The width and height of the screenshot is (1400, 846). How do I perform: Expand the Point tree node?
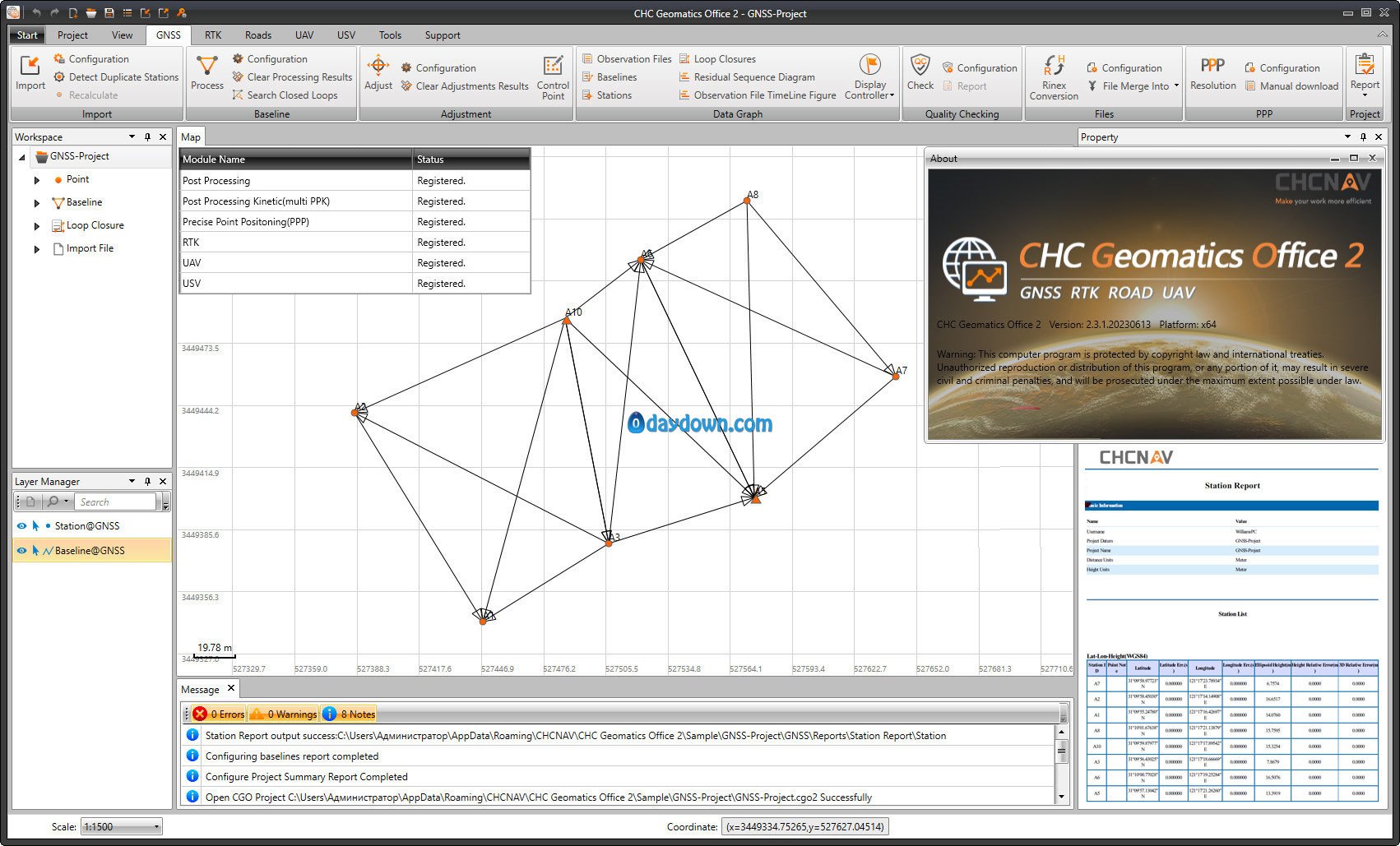(36, 180)
